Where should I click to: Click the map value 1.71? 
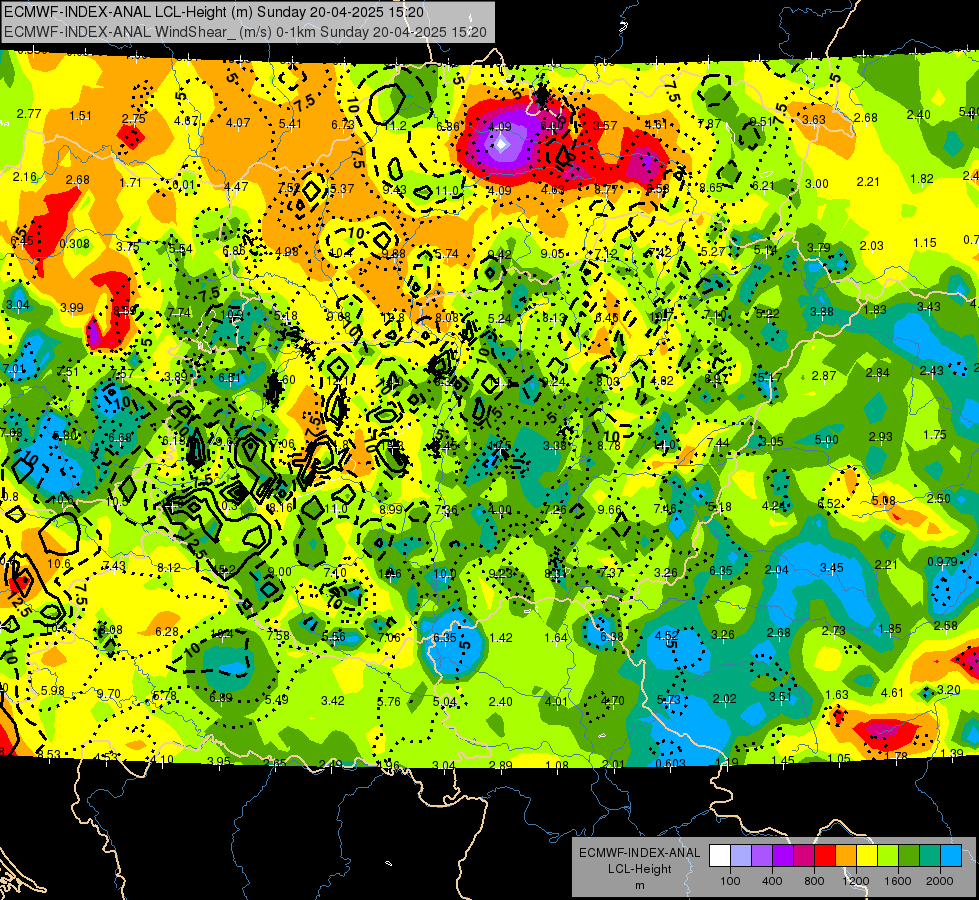click(130, 184)
